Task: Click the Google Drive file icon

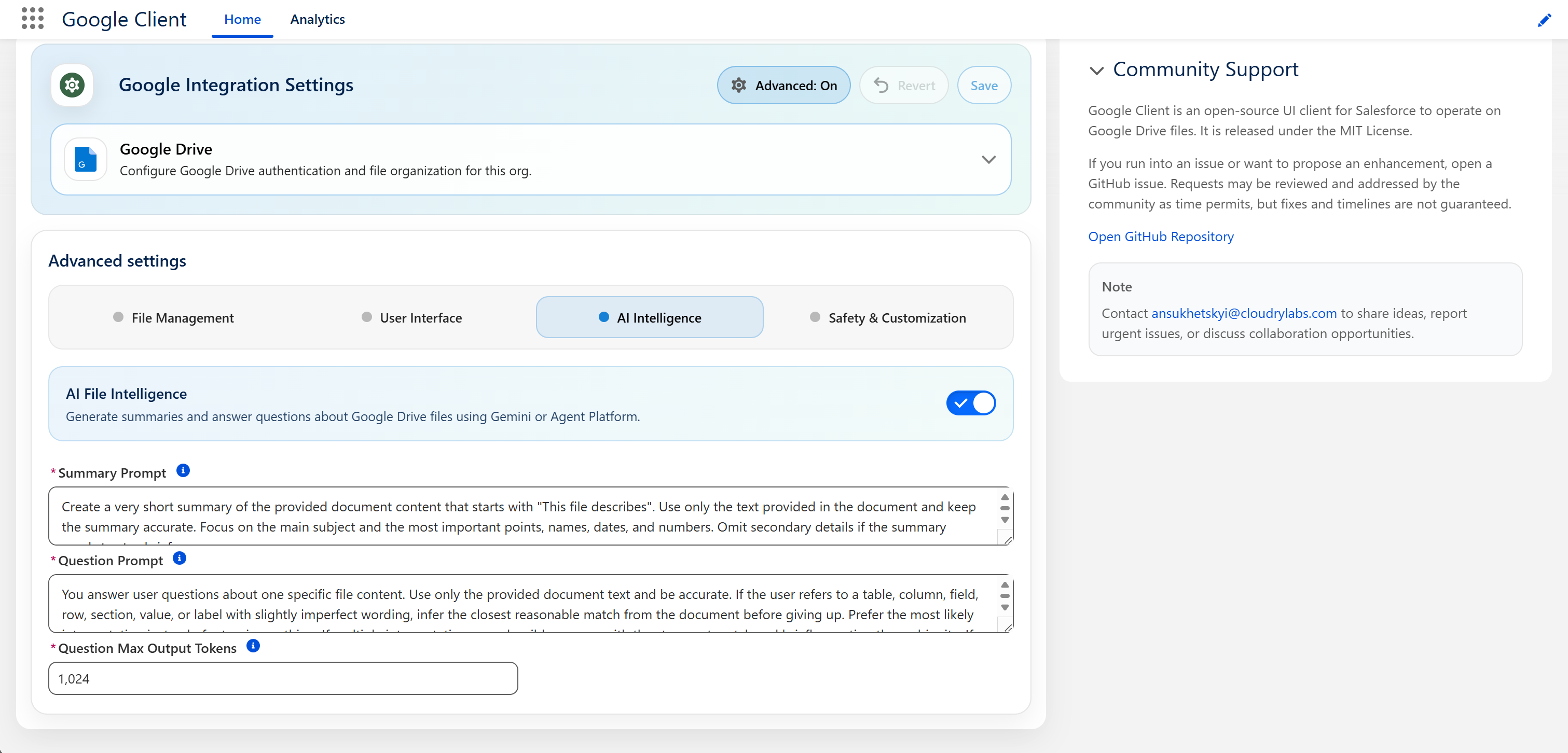Action: tap(85, 159)
